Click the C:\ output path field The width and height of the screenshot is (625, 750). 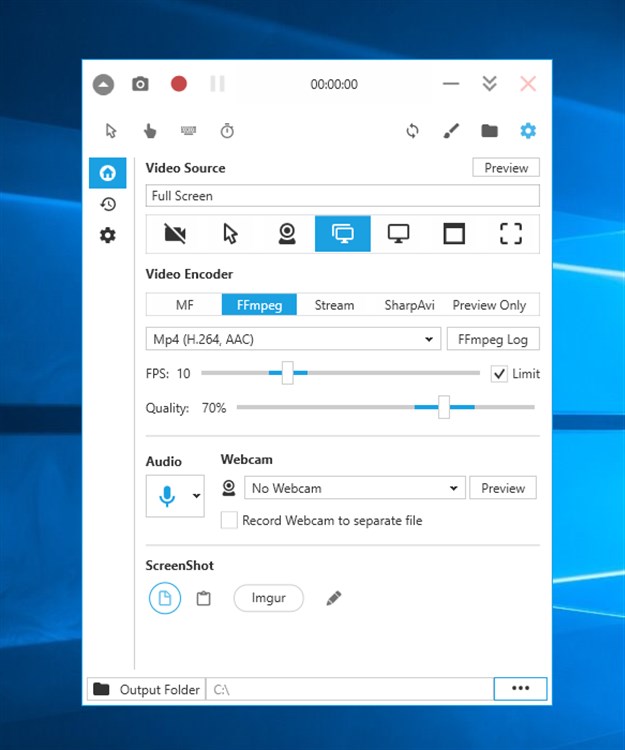[x=350, y=689]
